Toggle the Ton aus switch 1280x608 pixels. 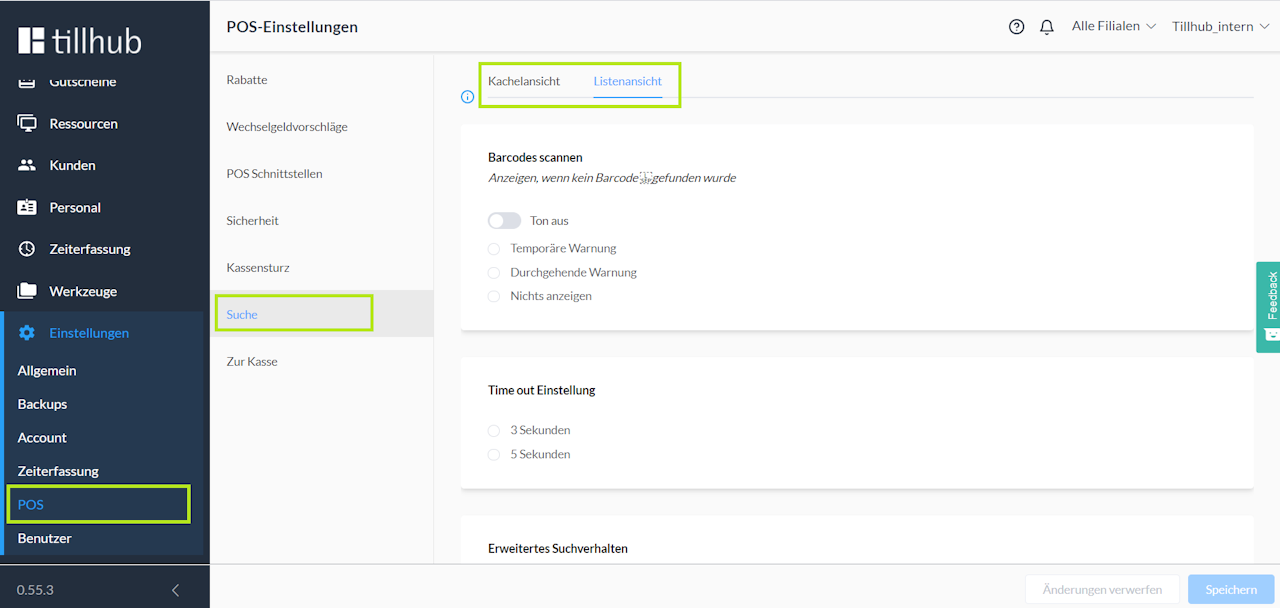click(504, 220)
